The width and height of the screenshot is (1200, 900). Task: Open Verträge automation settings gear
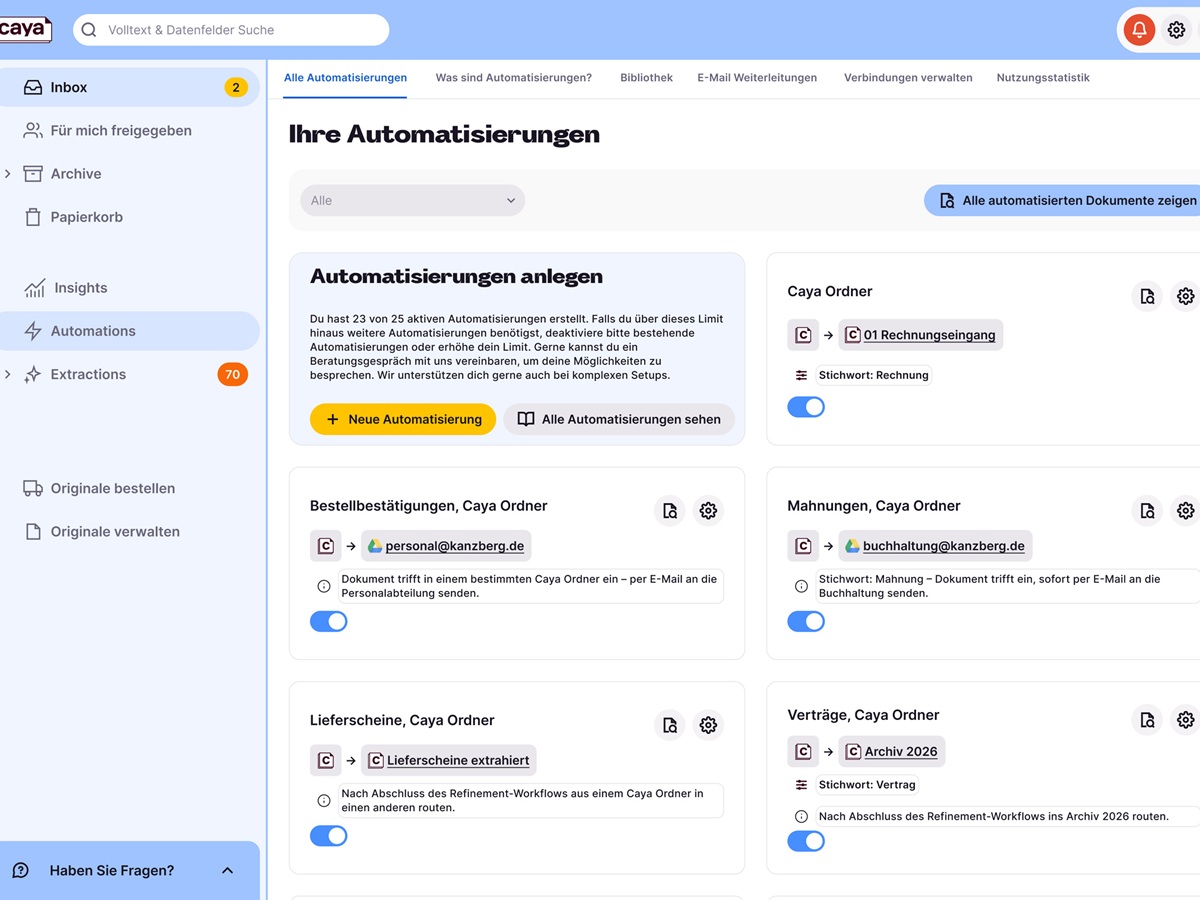click(1185, 720)
